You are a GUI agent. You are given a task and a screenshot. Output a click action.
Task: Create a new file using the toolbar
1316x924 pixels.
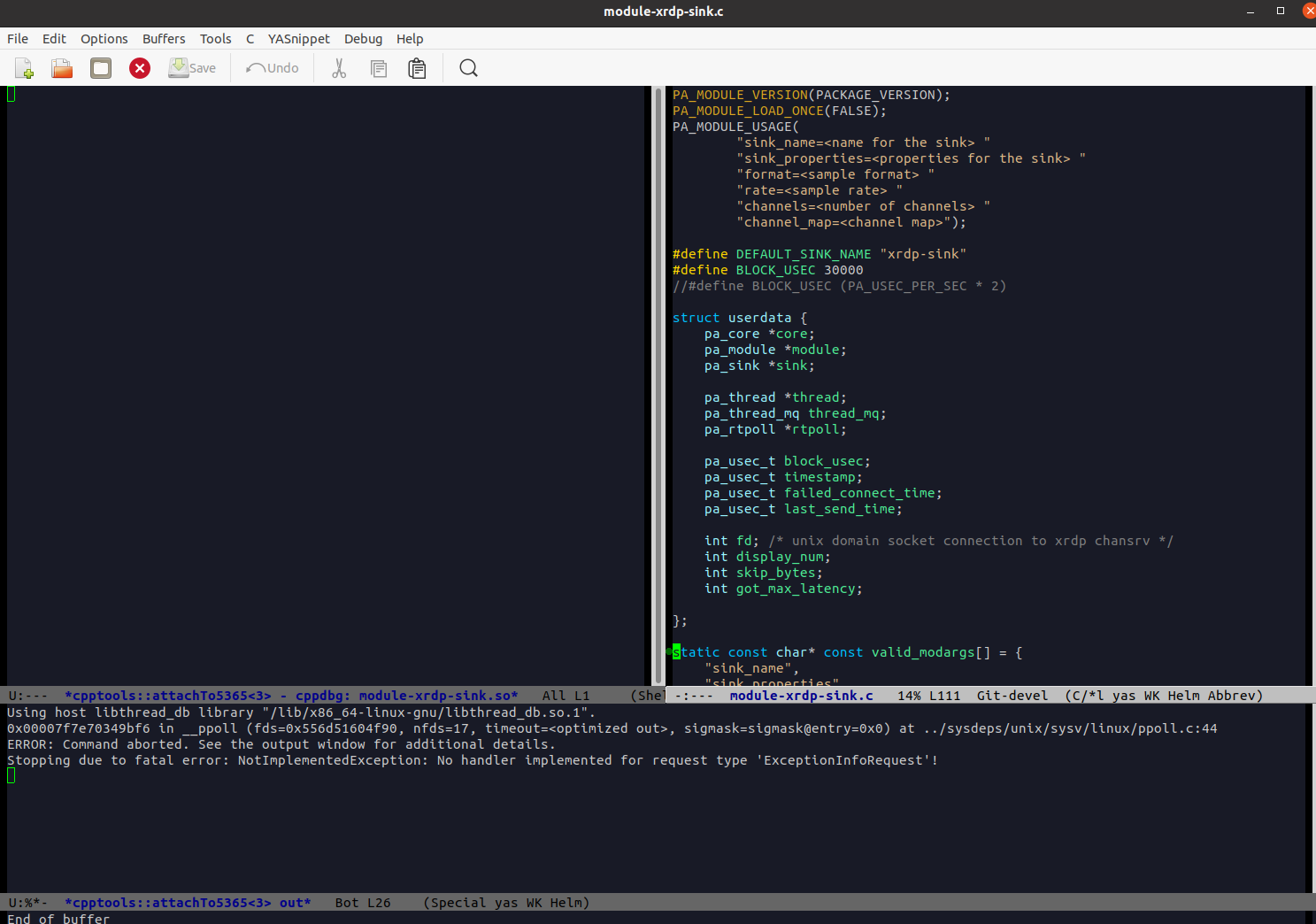pos(24,68)
